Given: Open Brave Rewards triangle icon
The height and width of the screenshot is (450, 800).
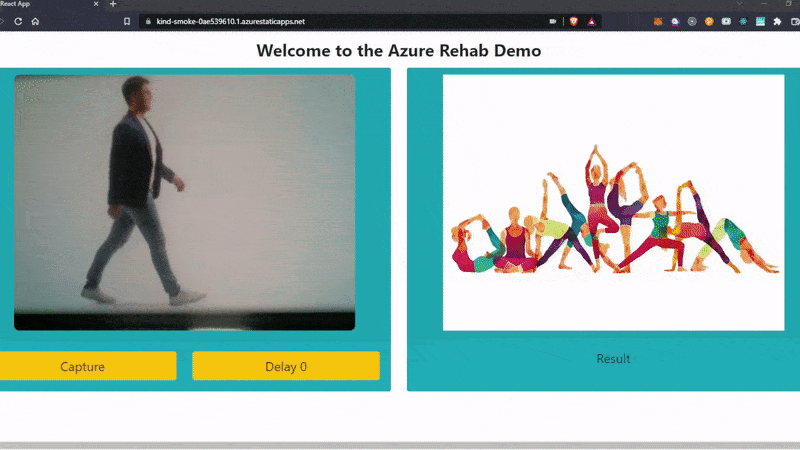Looking at the screenshot, I should [x=591, y=21].
